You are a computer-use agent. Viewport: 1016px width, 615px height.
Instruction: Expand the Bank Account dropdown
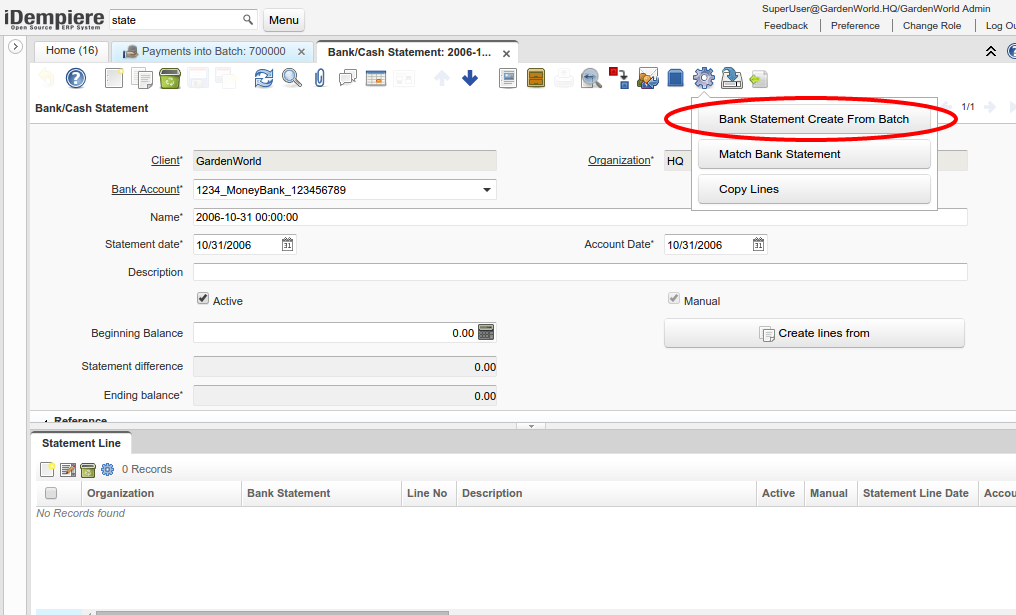[487, 190]
